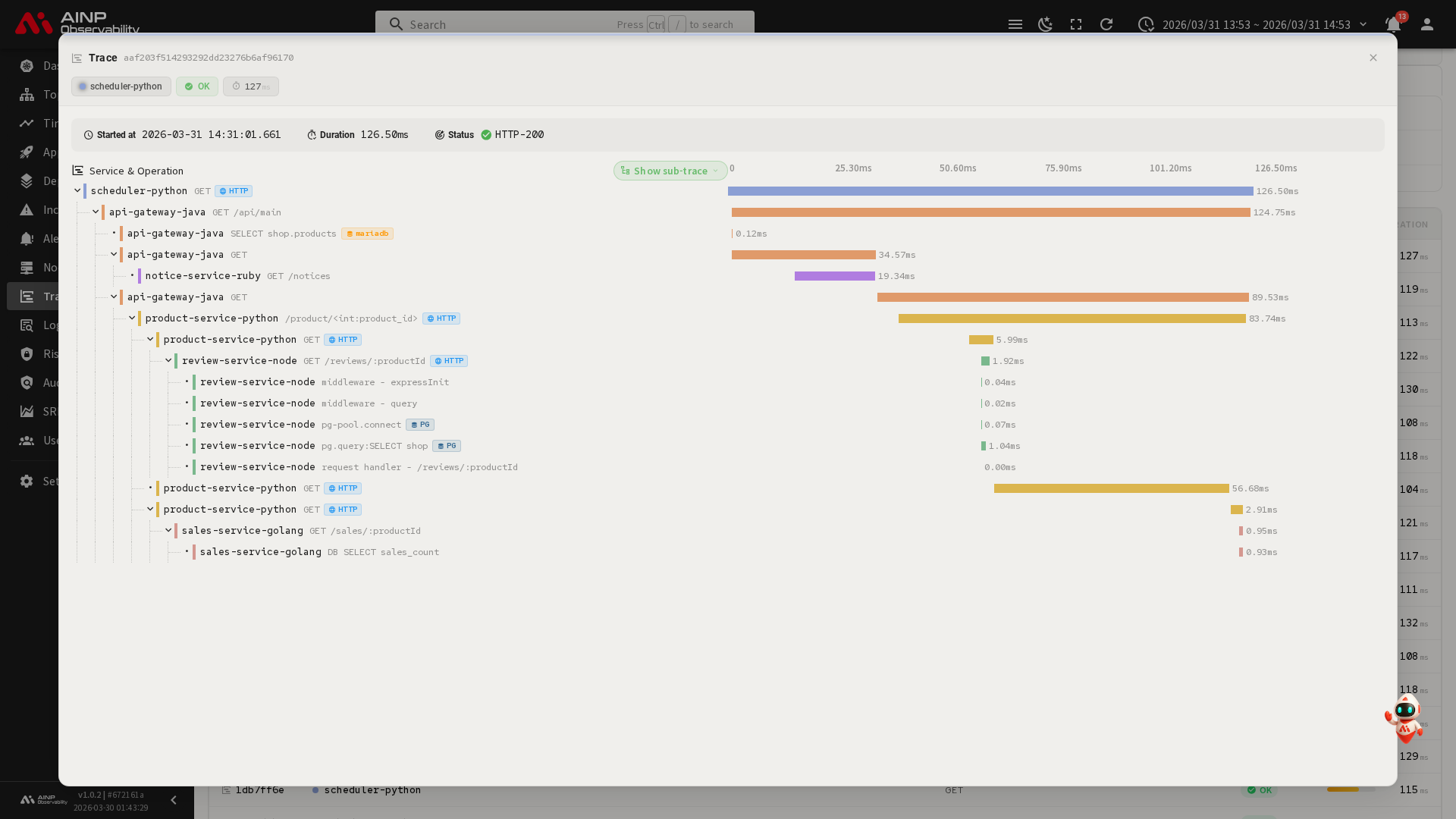Collapse the scheduler-python root span
Screen dimensions: 1456x819
coord(77,191)
